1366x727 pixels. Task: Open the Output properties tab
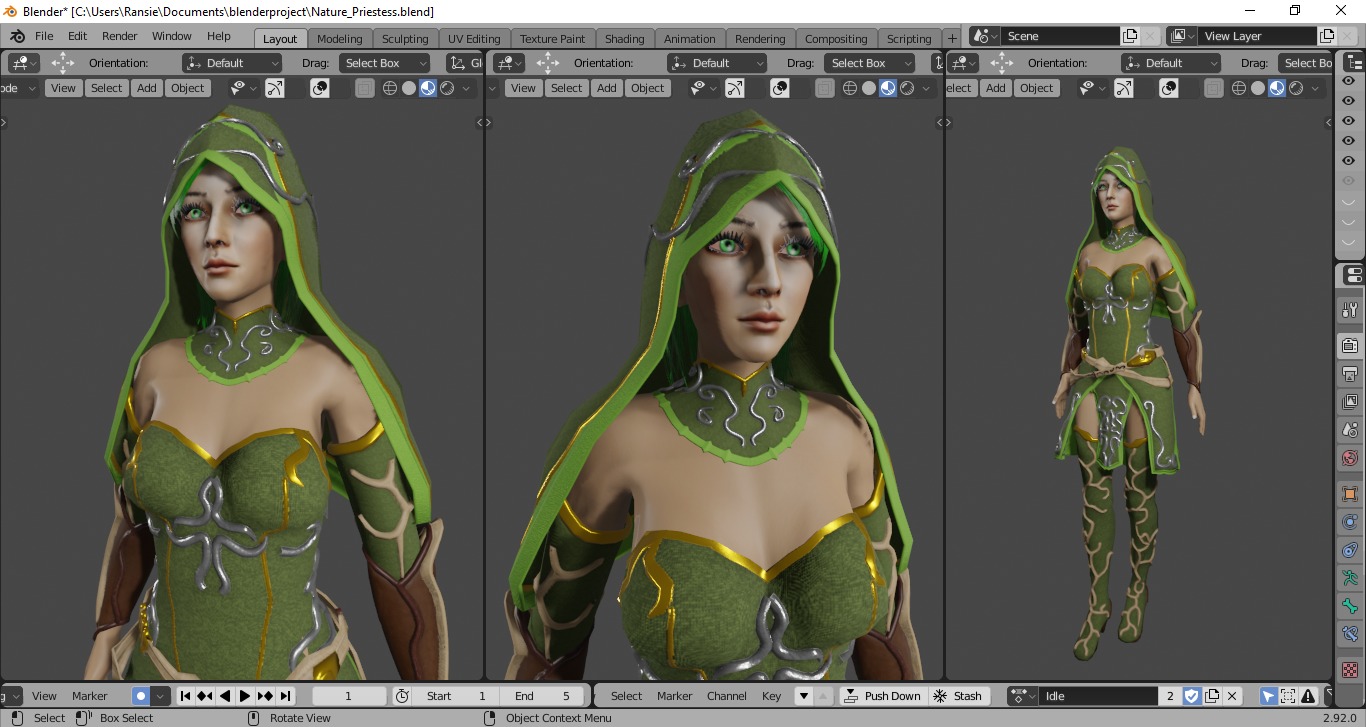(1350, 375)
